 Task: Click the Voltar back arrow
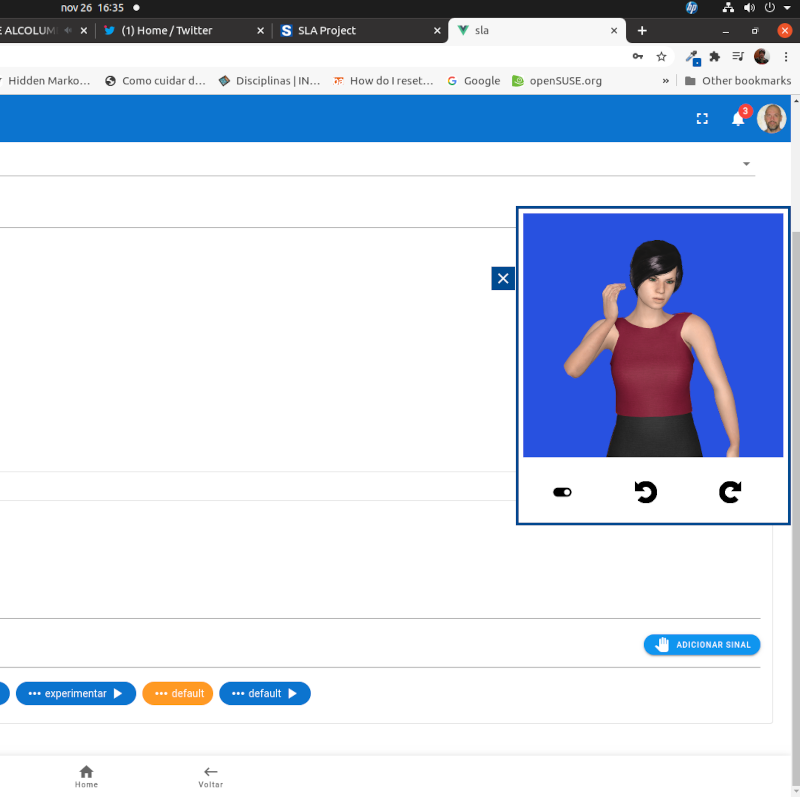tap(210, 776)
